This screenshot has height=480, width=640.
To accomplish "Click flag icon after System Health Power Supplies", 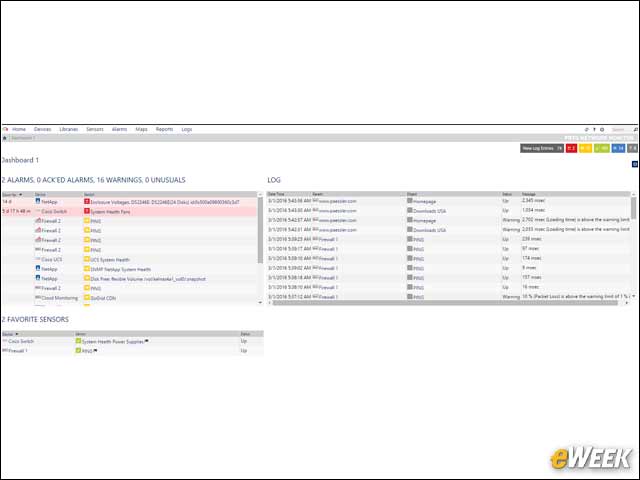I will coord(147,341).
